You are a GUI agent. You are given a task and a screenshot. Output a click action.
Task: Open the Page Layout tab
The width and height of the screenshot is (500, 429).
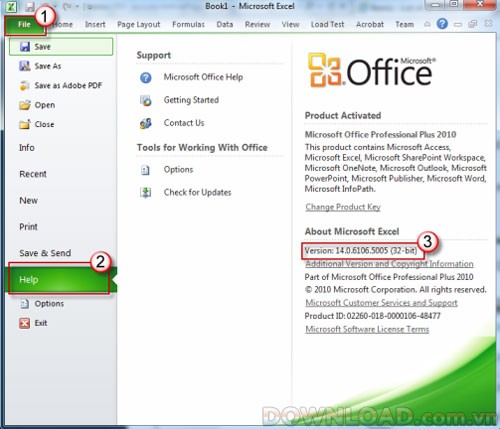point(138,25)
